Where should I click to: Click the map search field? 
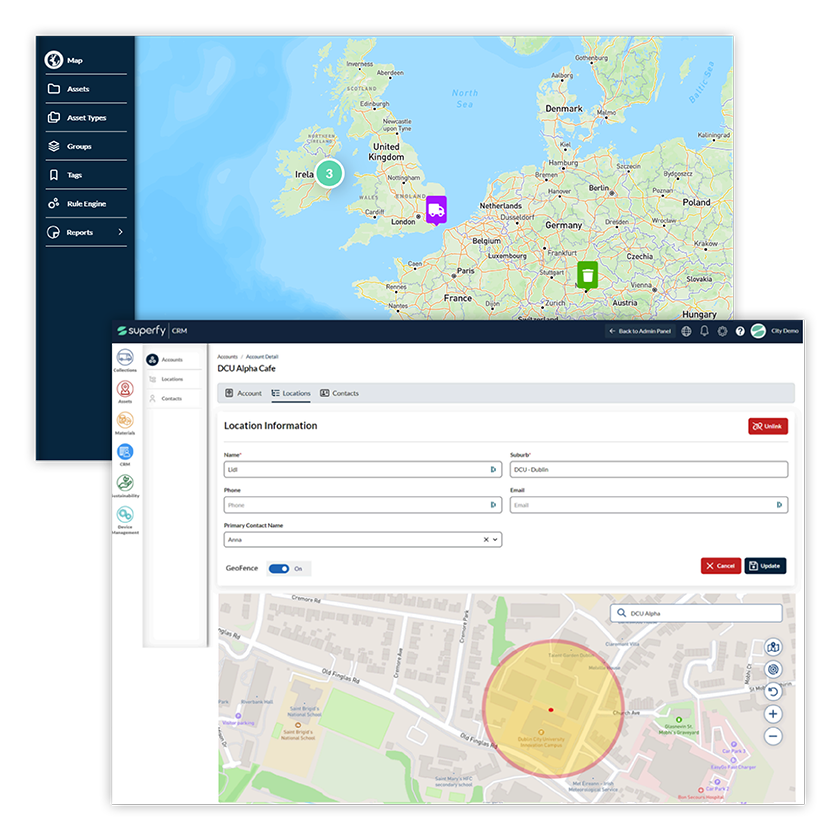point(700,614)
